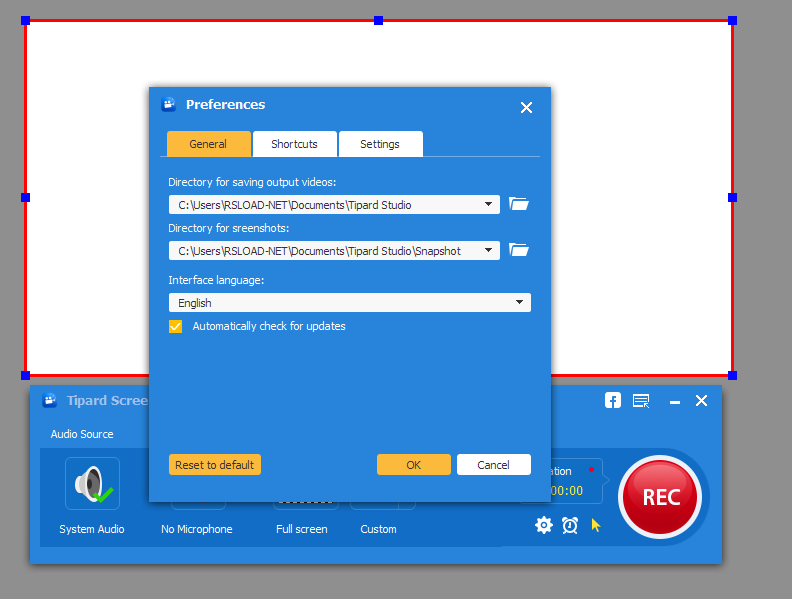Click the Preferences dialog title text

tap(225, 105)
